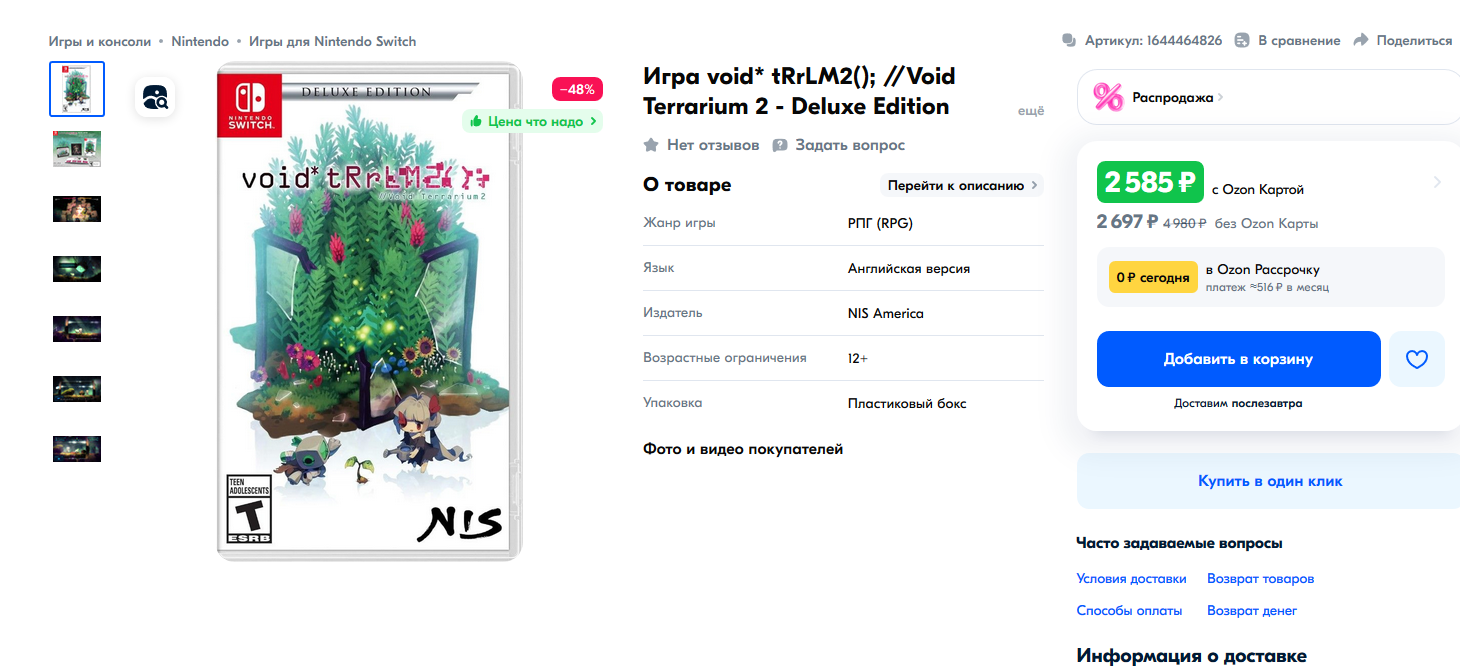Open the Возврат денег link
1460x670 pixels.
[1252, 610]
